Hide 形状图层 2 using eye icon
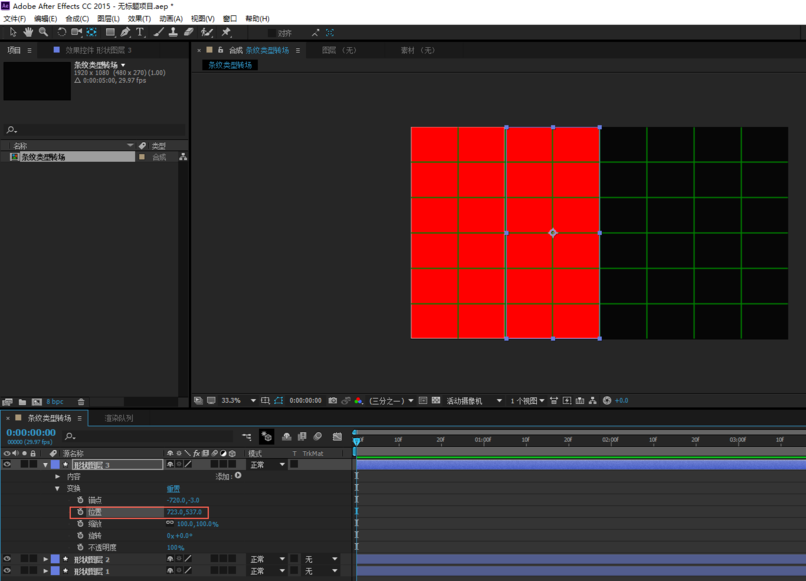The height and width of the screenshot is (581, 806). (x=7, y=559)
